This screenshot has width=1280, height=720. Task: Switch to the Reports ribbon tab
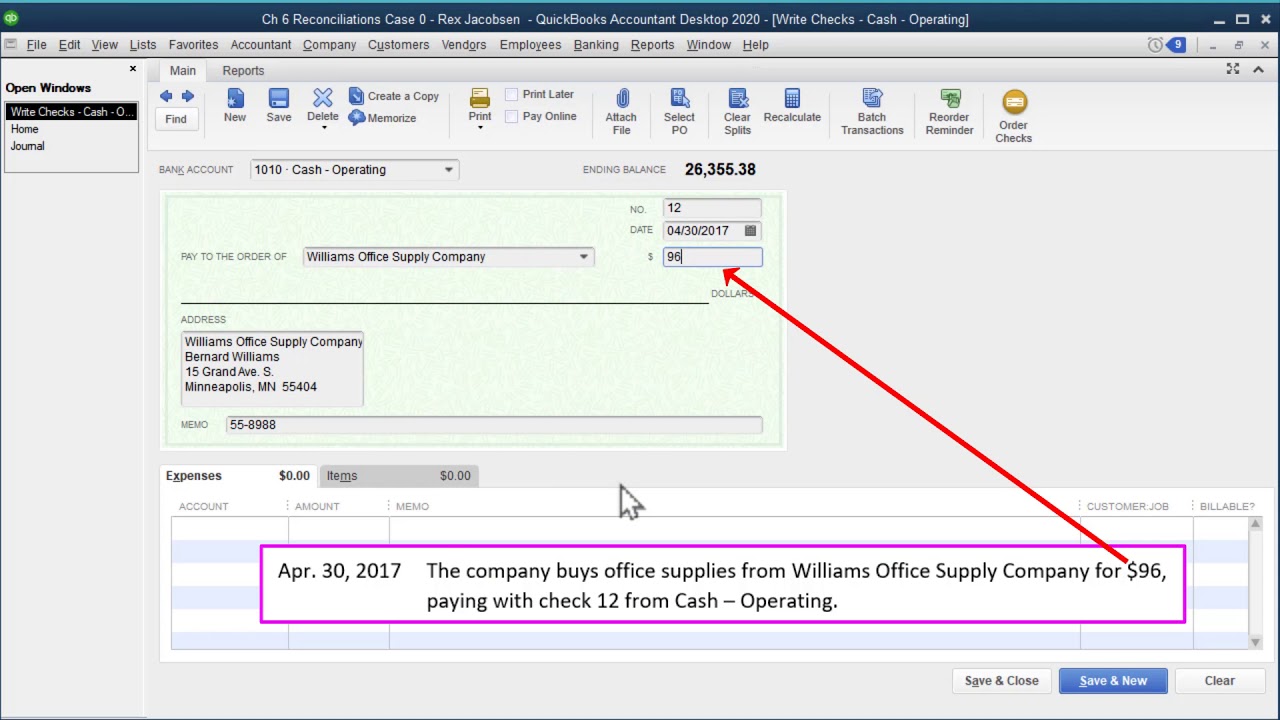click(243, 71)
